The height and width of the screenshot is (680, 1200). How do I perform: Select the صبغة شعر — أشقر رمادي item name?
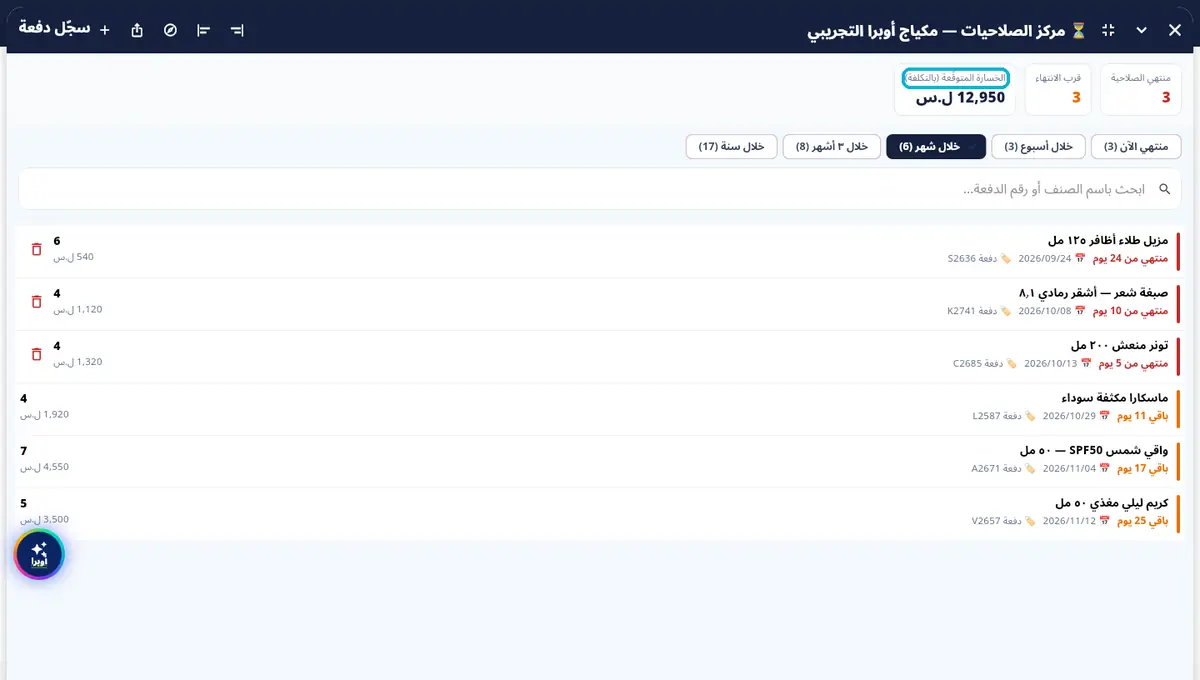pos(1094,293)
